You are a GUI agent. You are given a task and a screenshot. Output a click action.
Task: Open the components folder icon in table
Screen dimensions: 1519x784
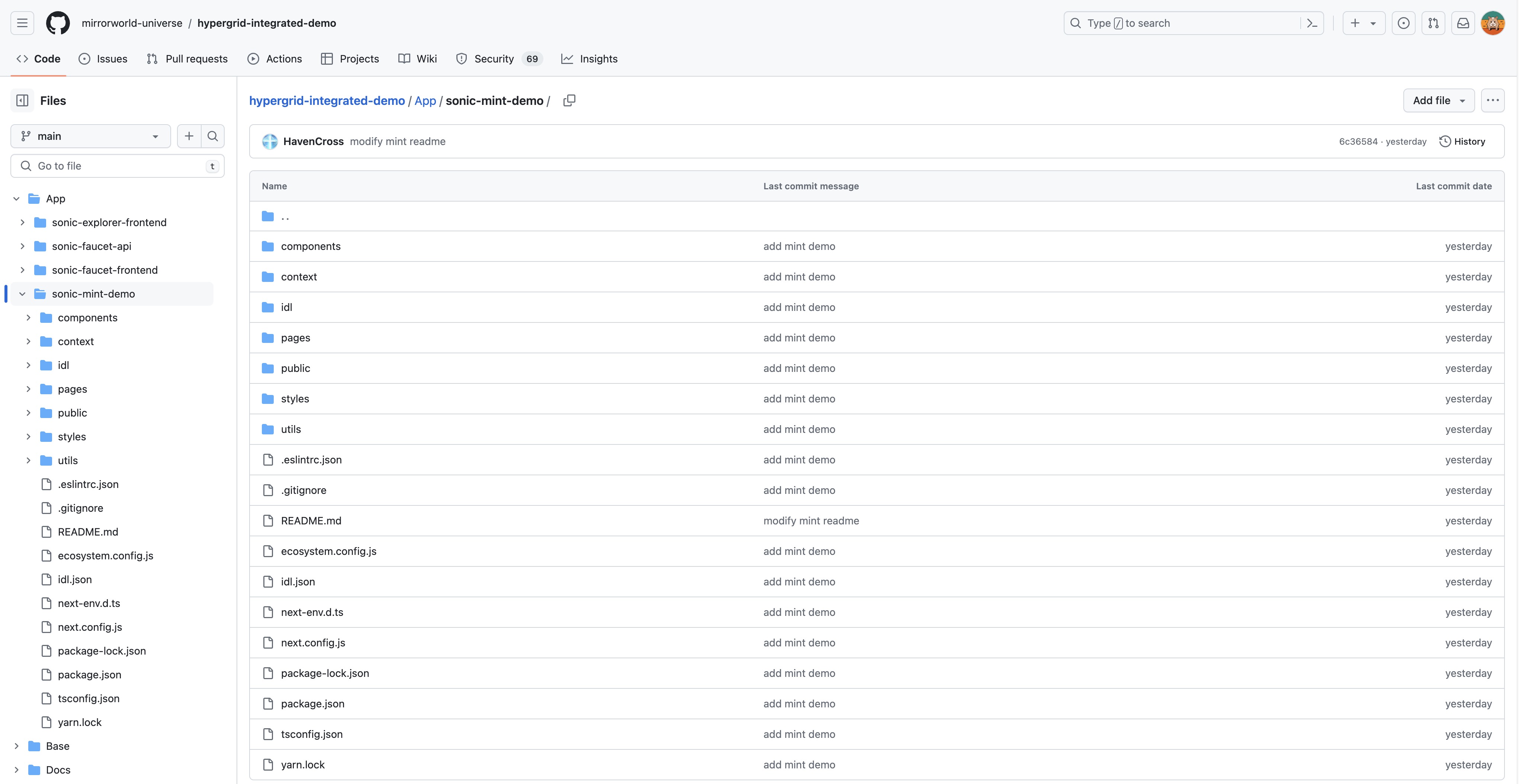pos(268,247)
